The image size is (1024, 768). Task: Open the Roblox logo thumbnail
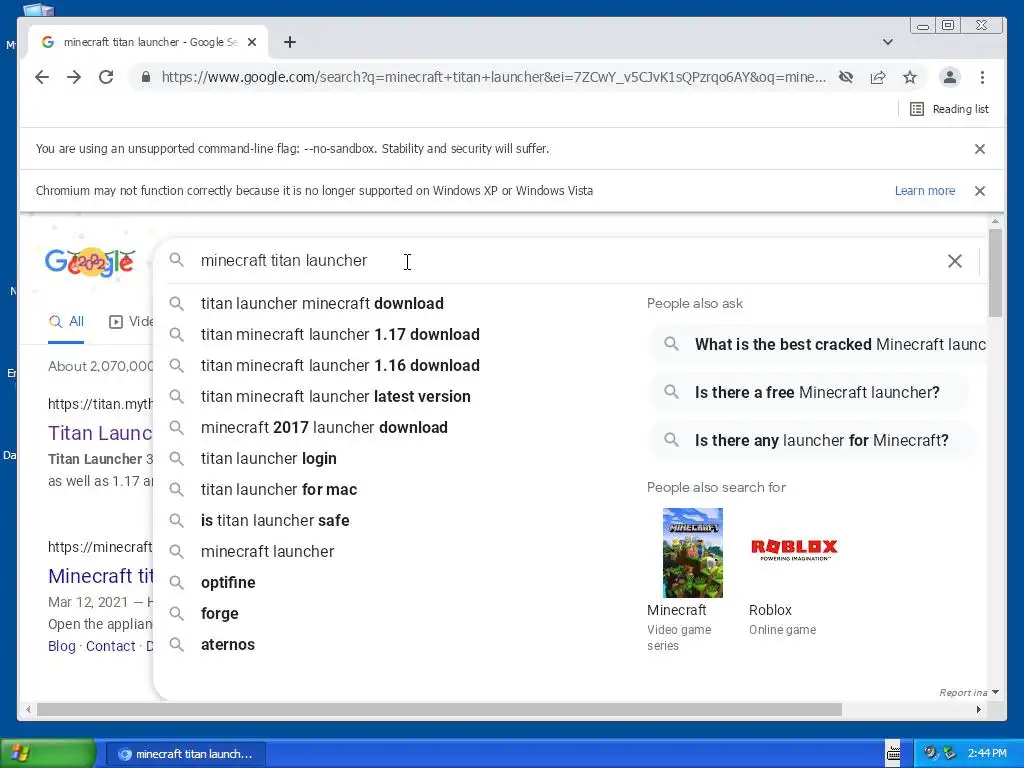point(794,550)
